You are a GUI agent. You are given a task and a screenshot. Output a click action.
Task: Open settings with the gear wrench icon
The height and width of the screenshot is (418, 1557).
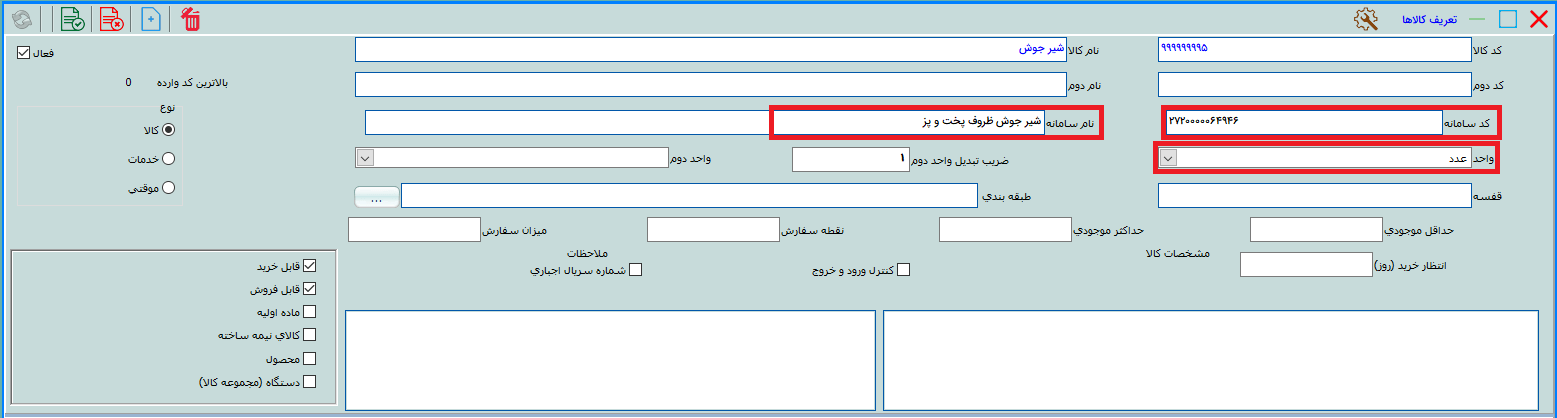click(1365, 19)
